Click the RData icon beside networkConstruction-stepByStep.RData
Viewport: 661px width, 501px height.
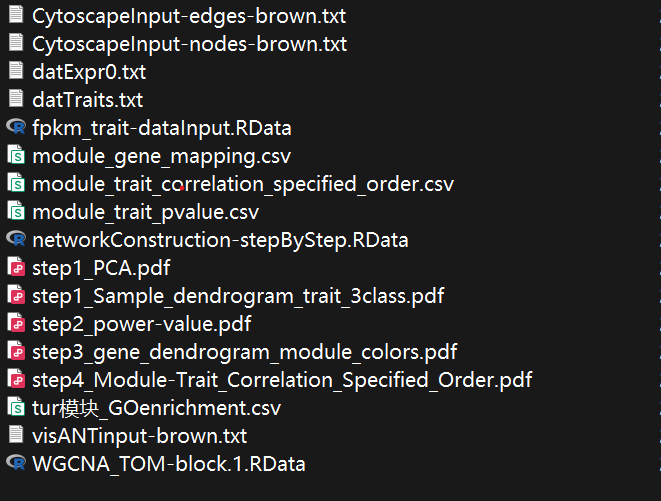[x=15, y=240]
